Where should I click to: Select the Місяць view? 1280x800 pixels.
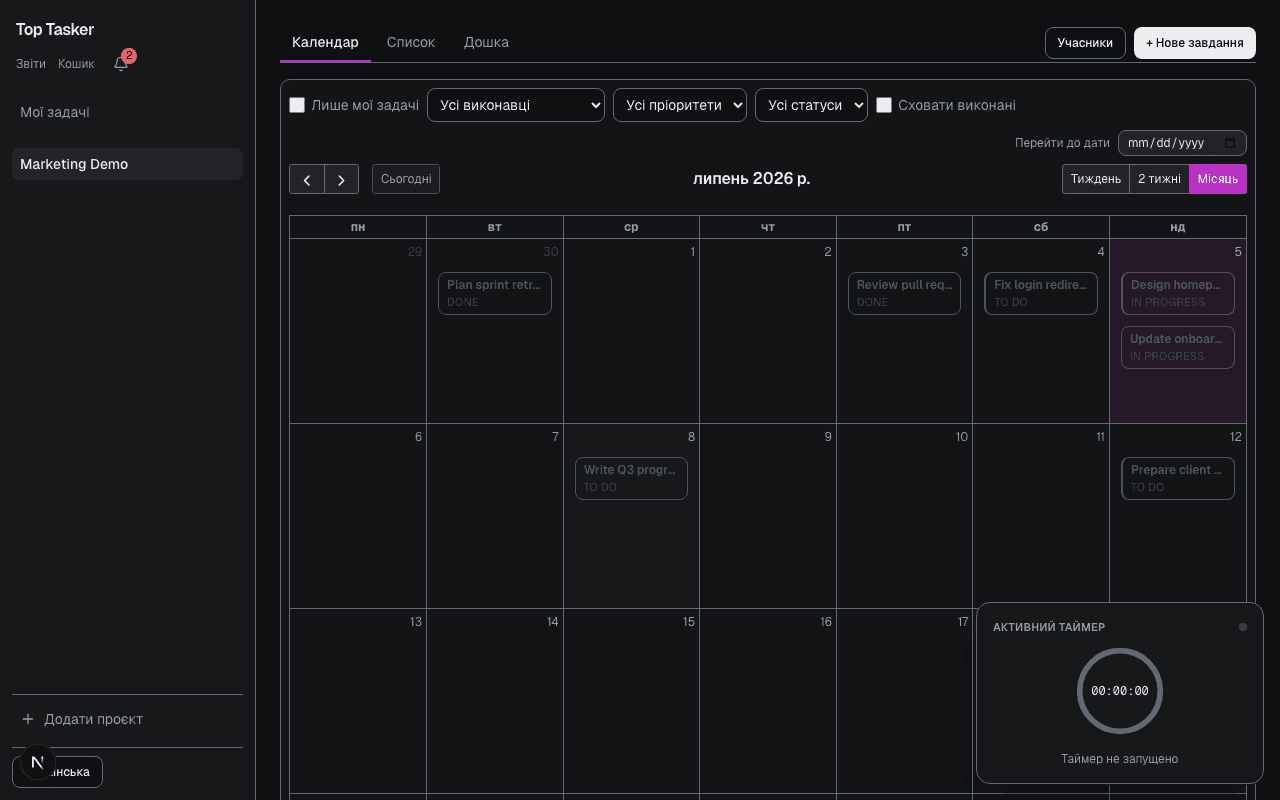coord(1218,179)
